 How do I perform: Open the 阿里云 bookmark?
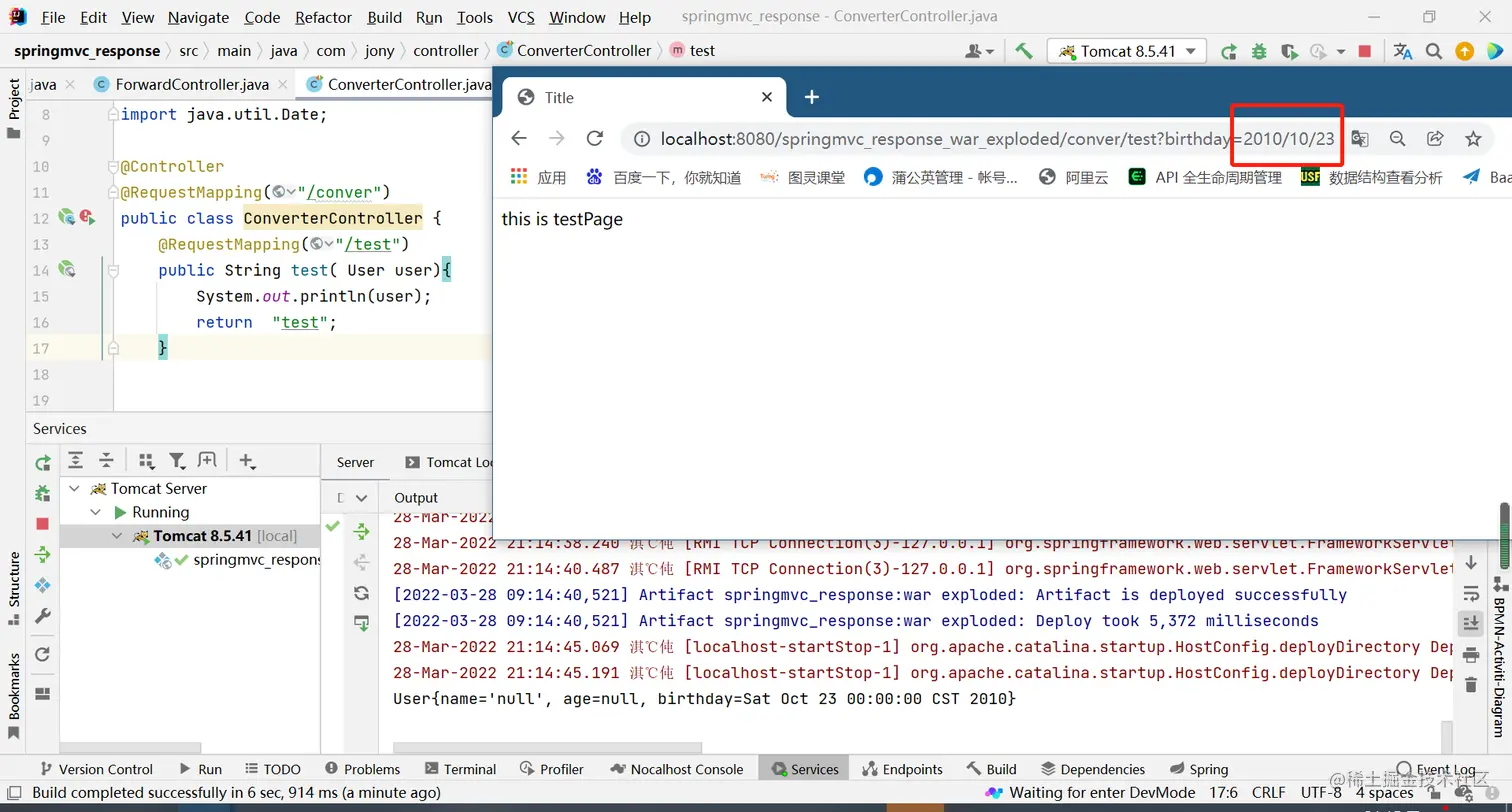point(1074,177)
